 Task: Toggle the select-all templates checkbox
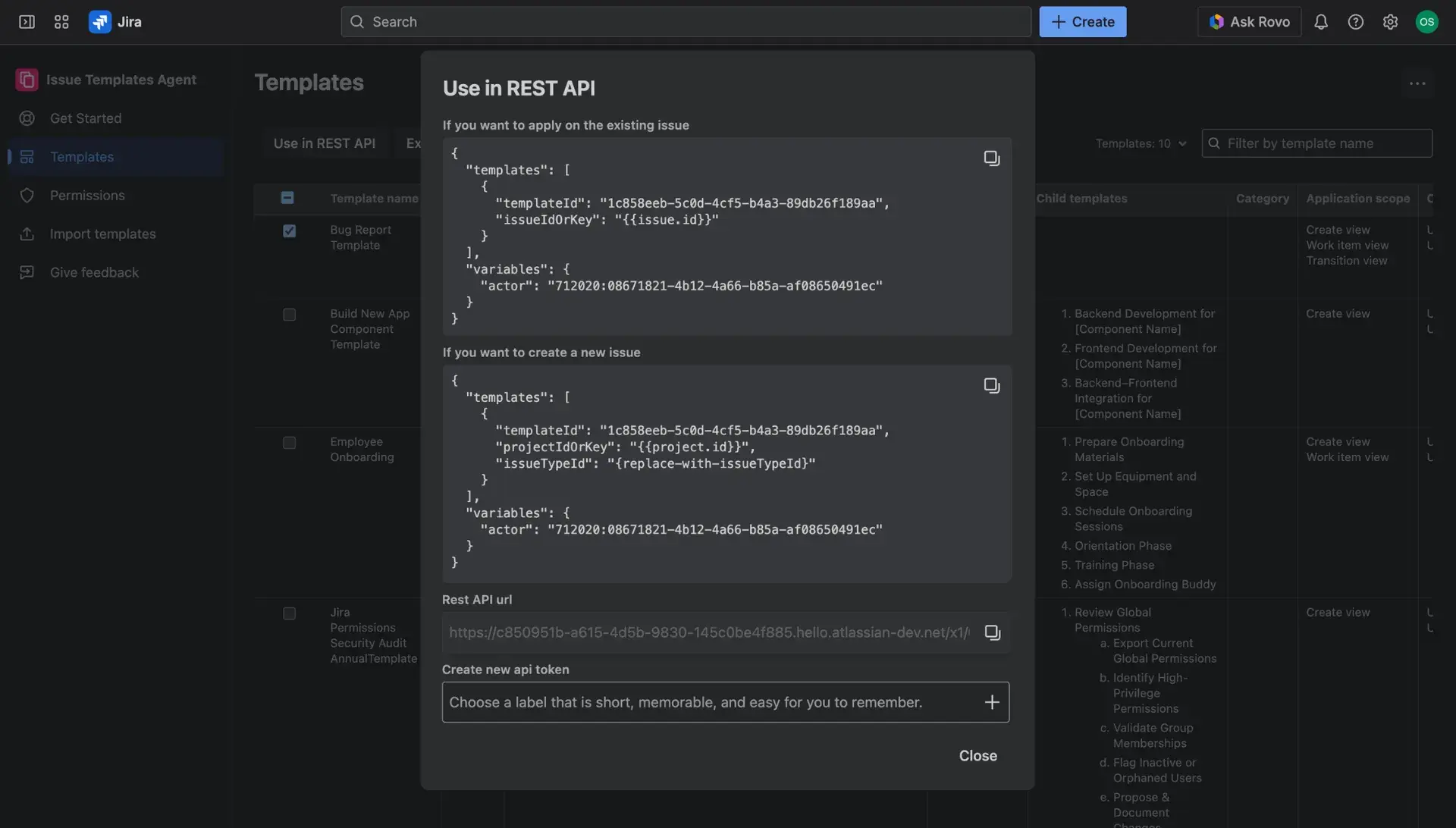click(x=287, y=197)
